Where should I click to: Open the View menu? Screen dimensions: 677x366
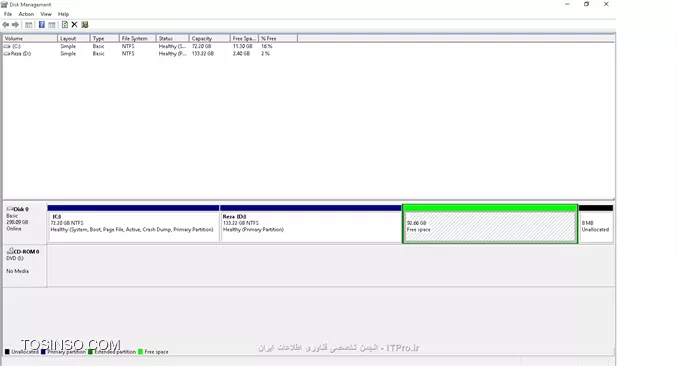pyautogui.click(x=46, y=14)
